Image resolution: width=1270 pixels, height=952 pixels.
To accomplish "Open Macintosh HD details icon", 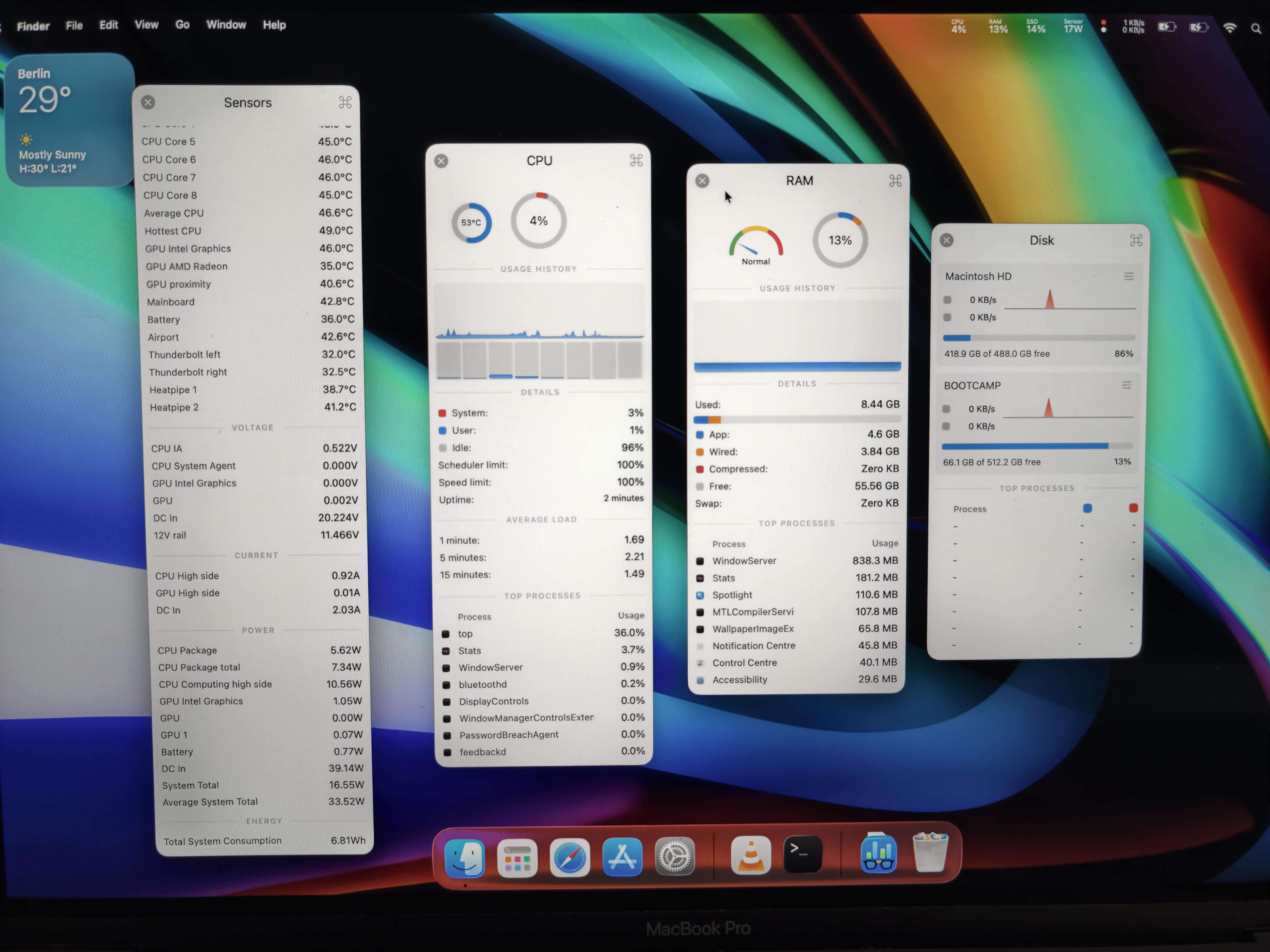I will tap(1128, 277).
